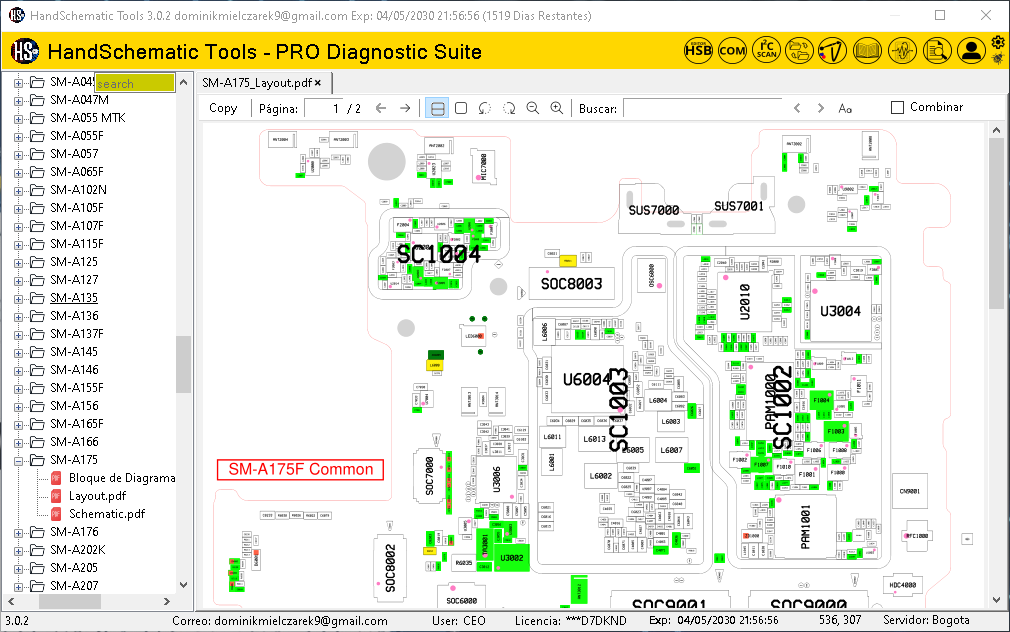
Task: Click the Copy button
Action: tap(223, 108)
